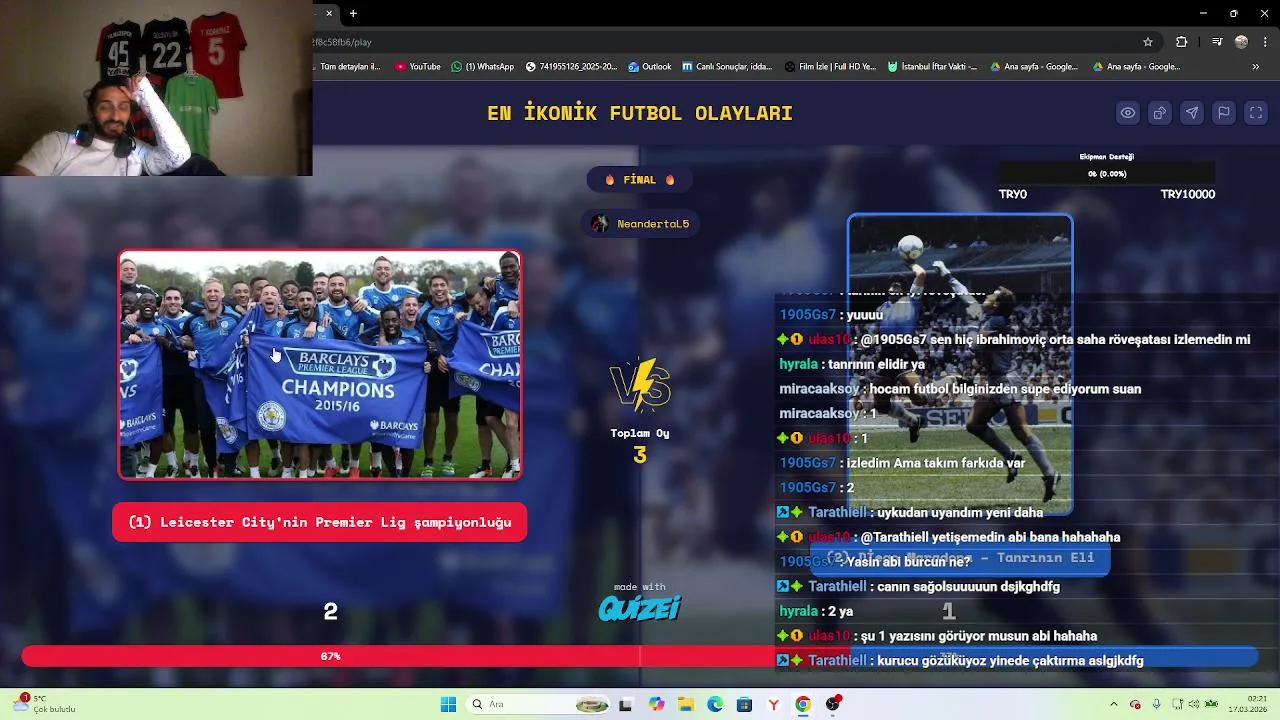Launch Copilot from the taskbar
This screenshot has height=720, width=1280.
pos(656,705)
